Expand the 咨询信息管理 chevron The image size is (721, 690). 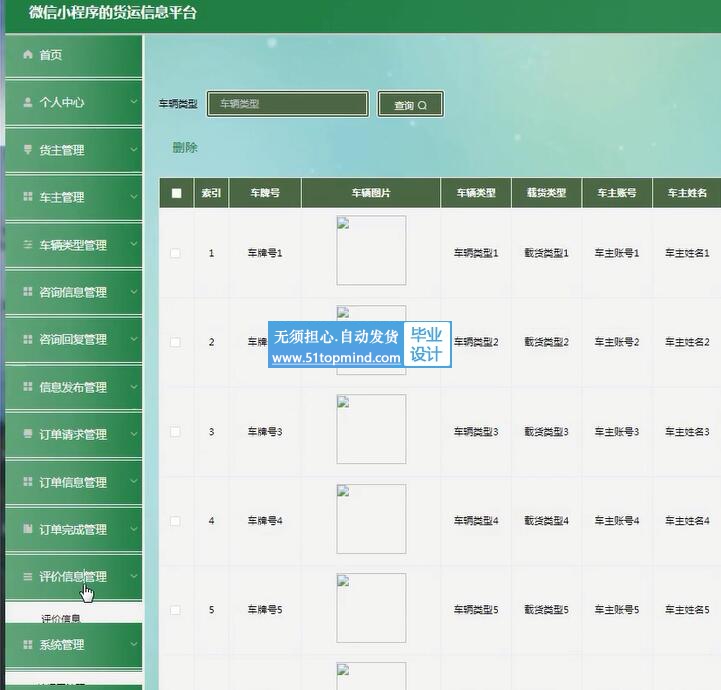[133, 291]
